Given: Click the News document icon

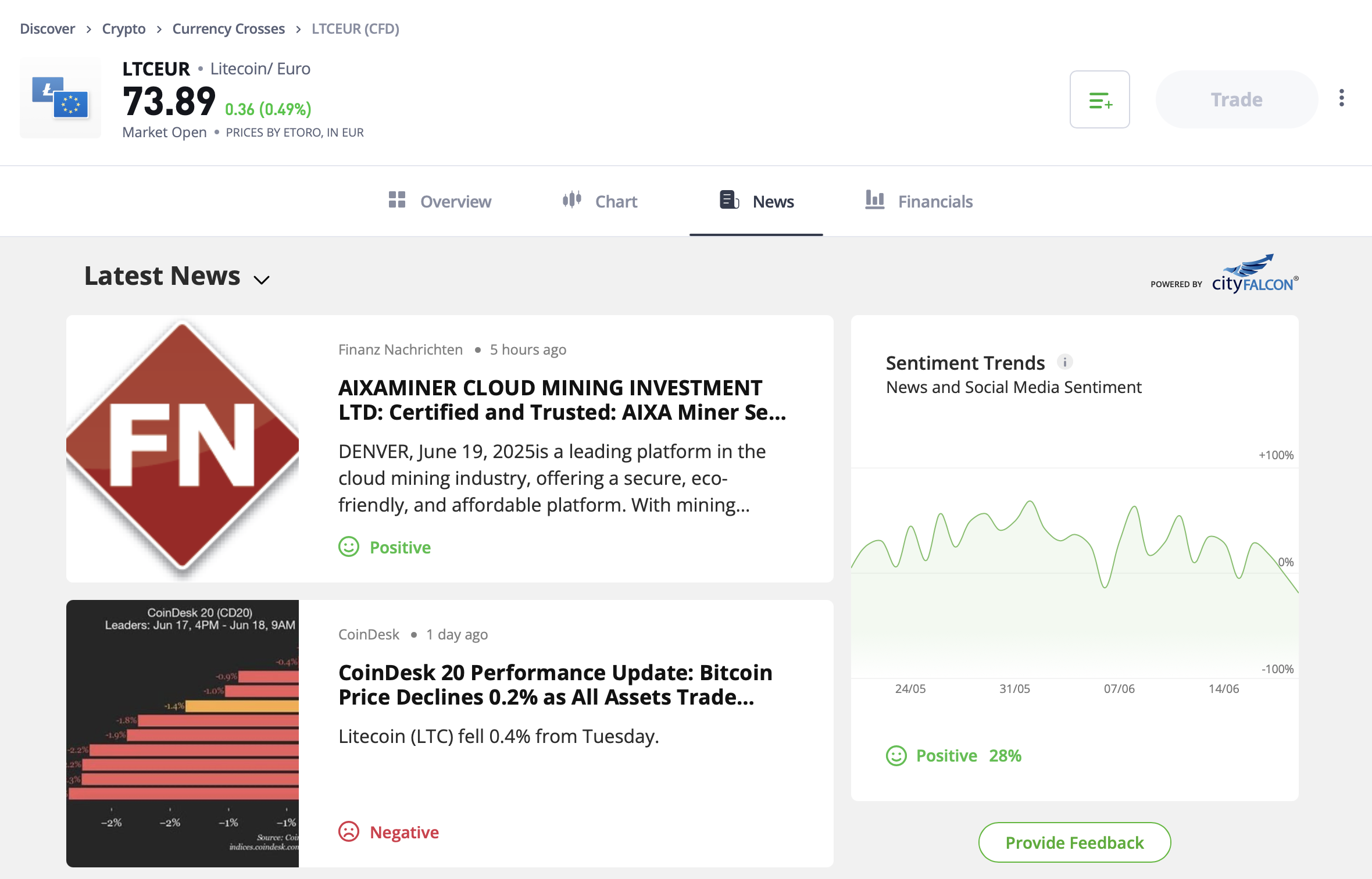Looking at the screenshot, I should 729,199.
